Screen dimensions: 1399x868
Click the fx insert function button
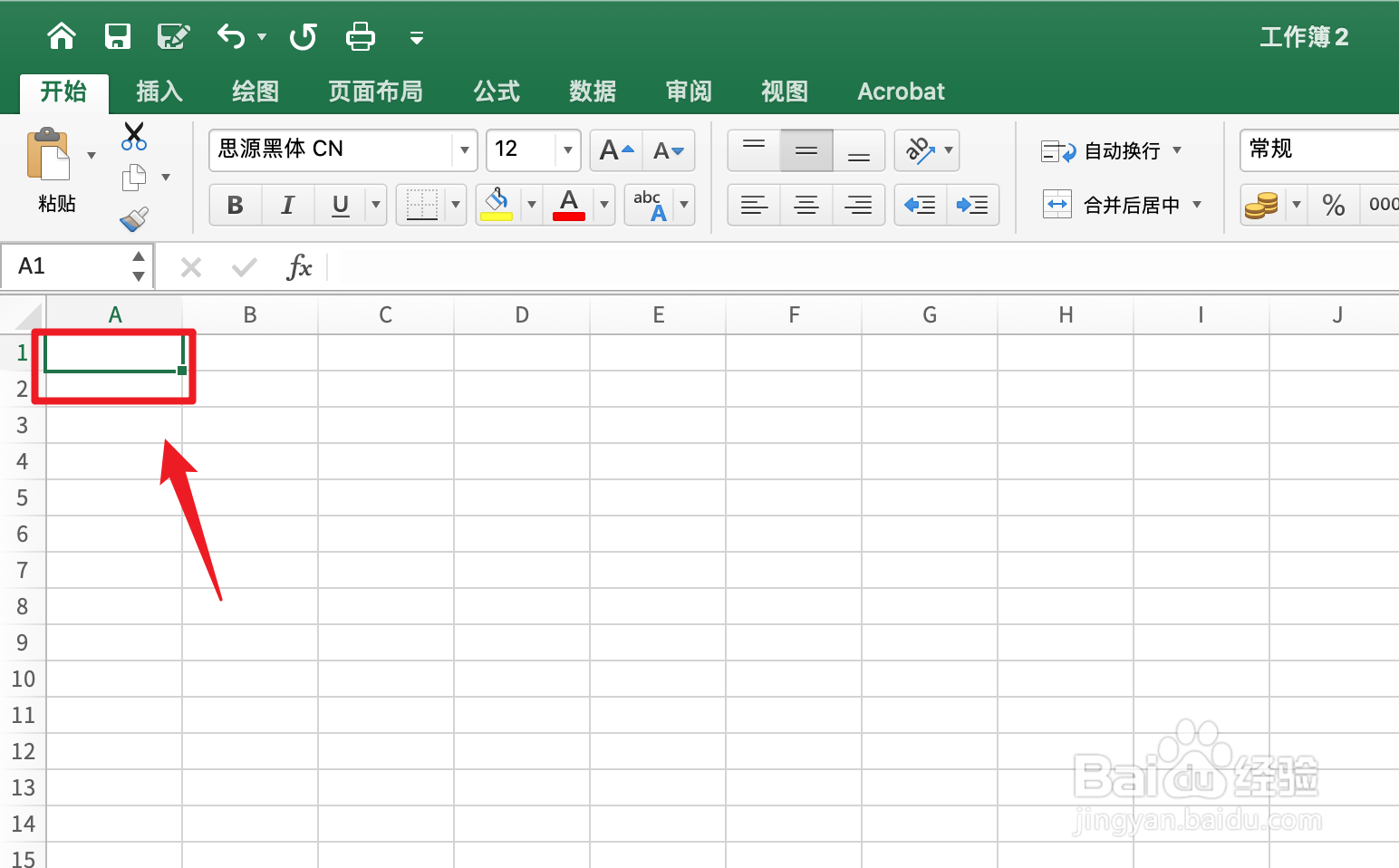pos(299,266)
